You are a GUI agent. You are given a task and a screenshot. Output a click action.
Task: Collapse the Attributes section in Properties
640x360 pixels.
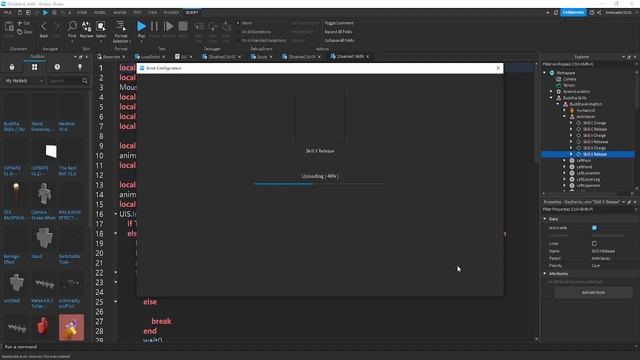click(545, 273)
